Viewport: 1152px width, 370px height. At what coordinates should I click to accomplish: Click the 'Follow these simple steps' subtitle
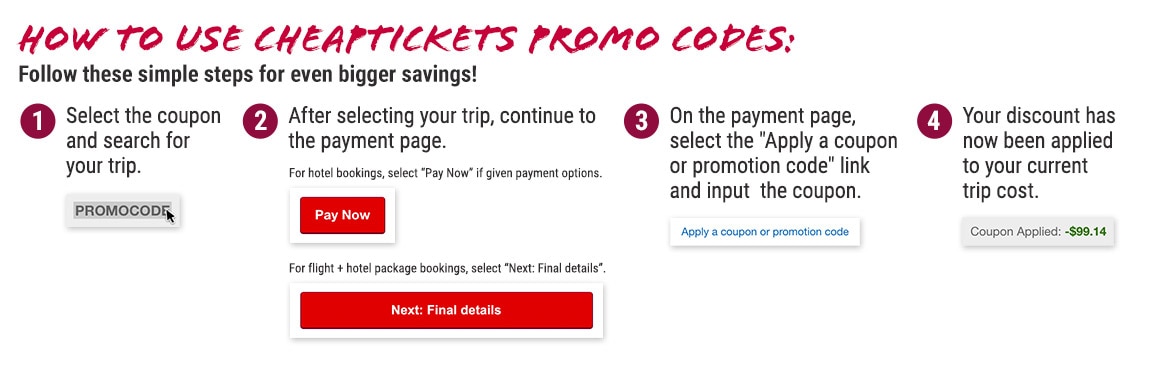pos(248,75)
